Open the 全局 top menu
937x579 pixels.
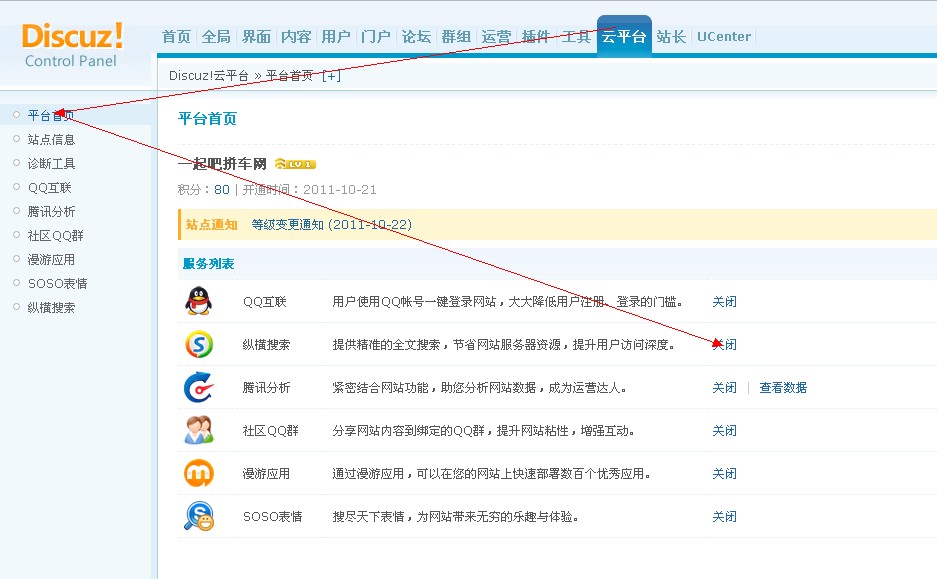(x=216, y=37)
